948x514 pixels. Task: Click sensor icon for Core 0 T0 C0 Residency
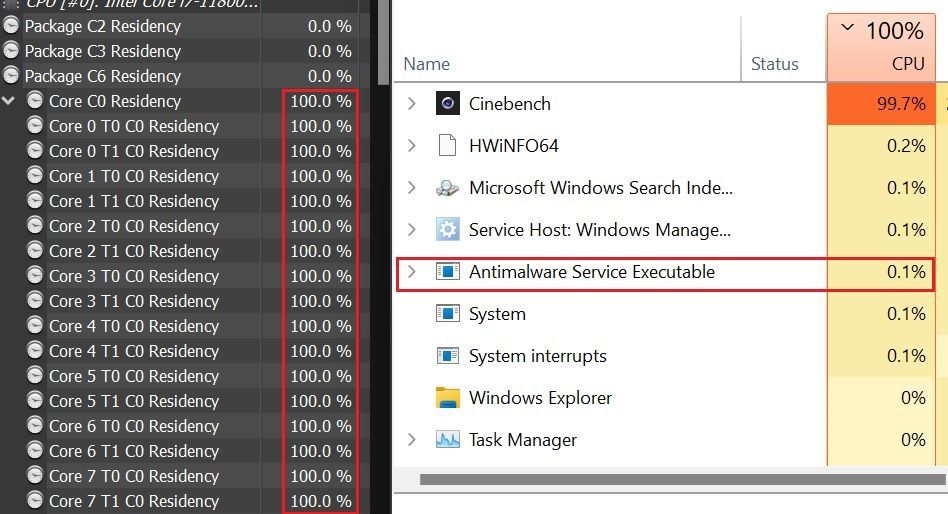click(x=35, y=125)
